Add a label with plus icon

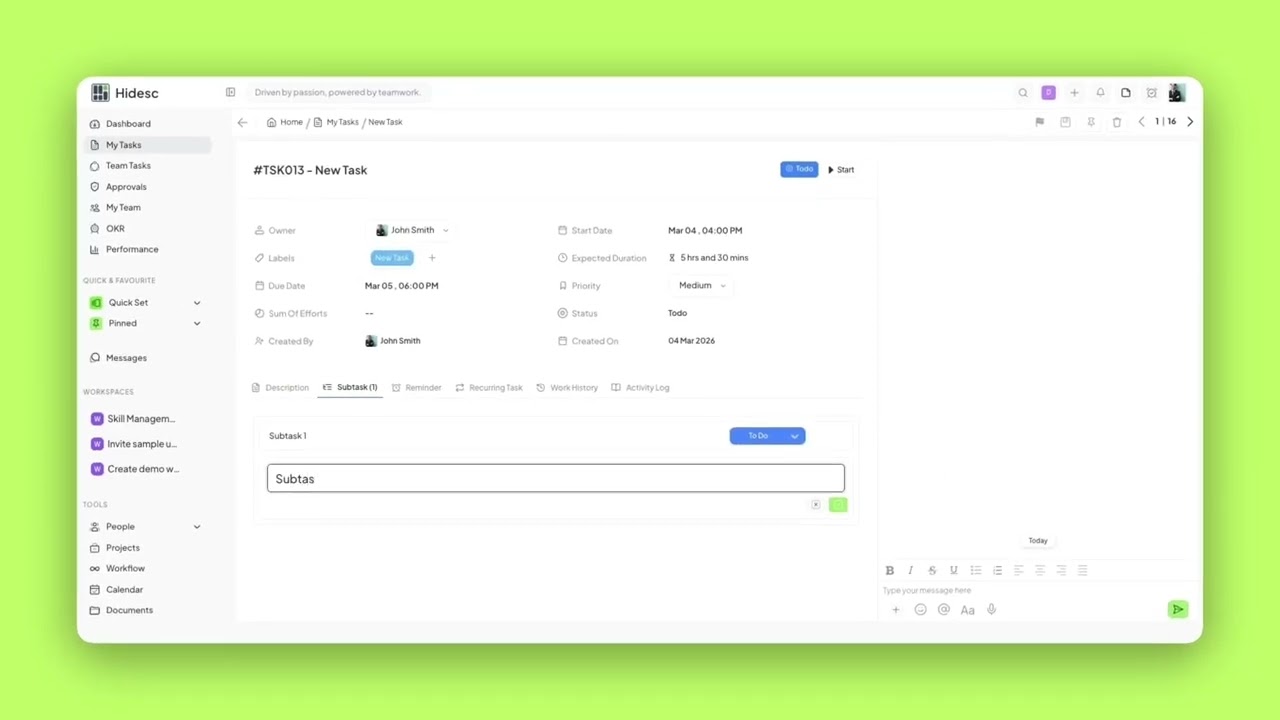click(432, 258)
